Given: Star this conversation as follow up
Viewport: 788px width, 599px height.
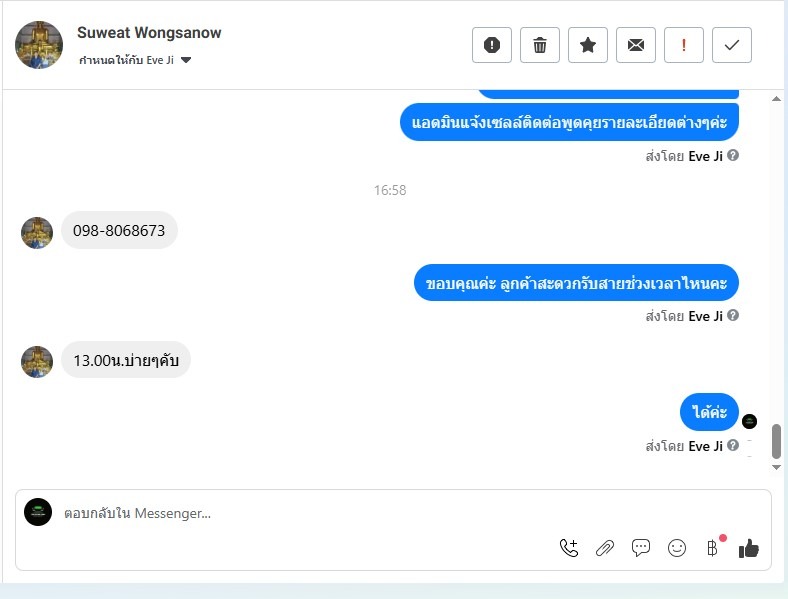Looking at the screenshot, I should pyautogui.click(x=588, y=45).
